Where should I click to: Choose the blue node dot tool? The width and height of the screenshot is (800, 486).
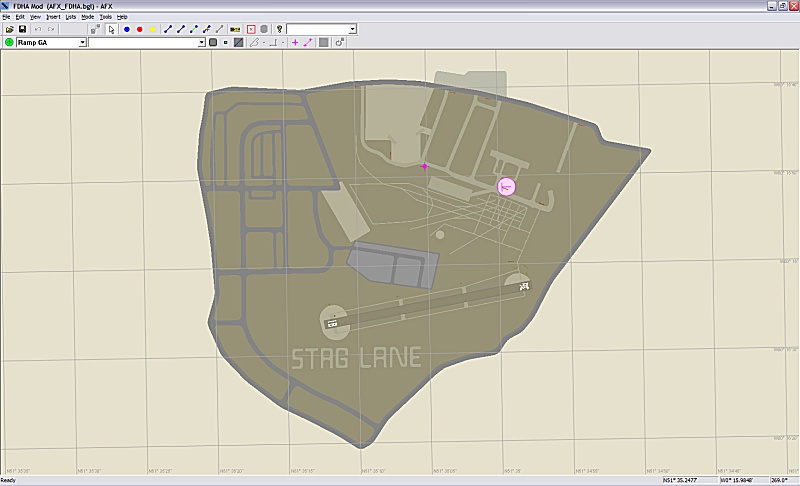pyautogui.click(x=127, y=30)
